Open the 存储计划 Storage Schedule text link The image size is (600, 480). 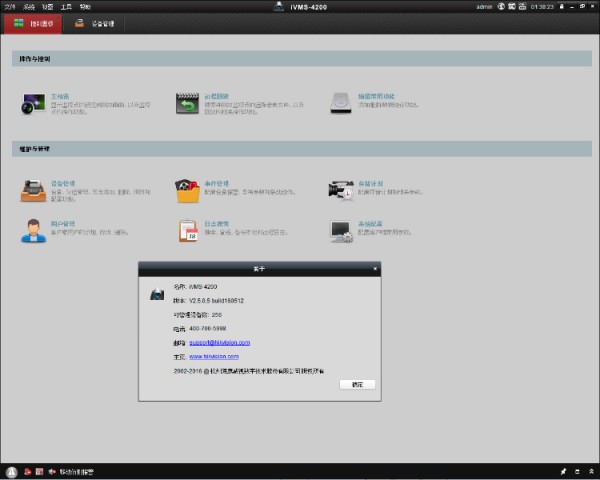click(x=370, y=184)
